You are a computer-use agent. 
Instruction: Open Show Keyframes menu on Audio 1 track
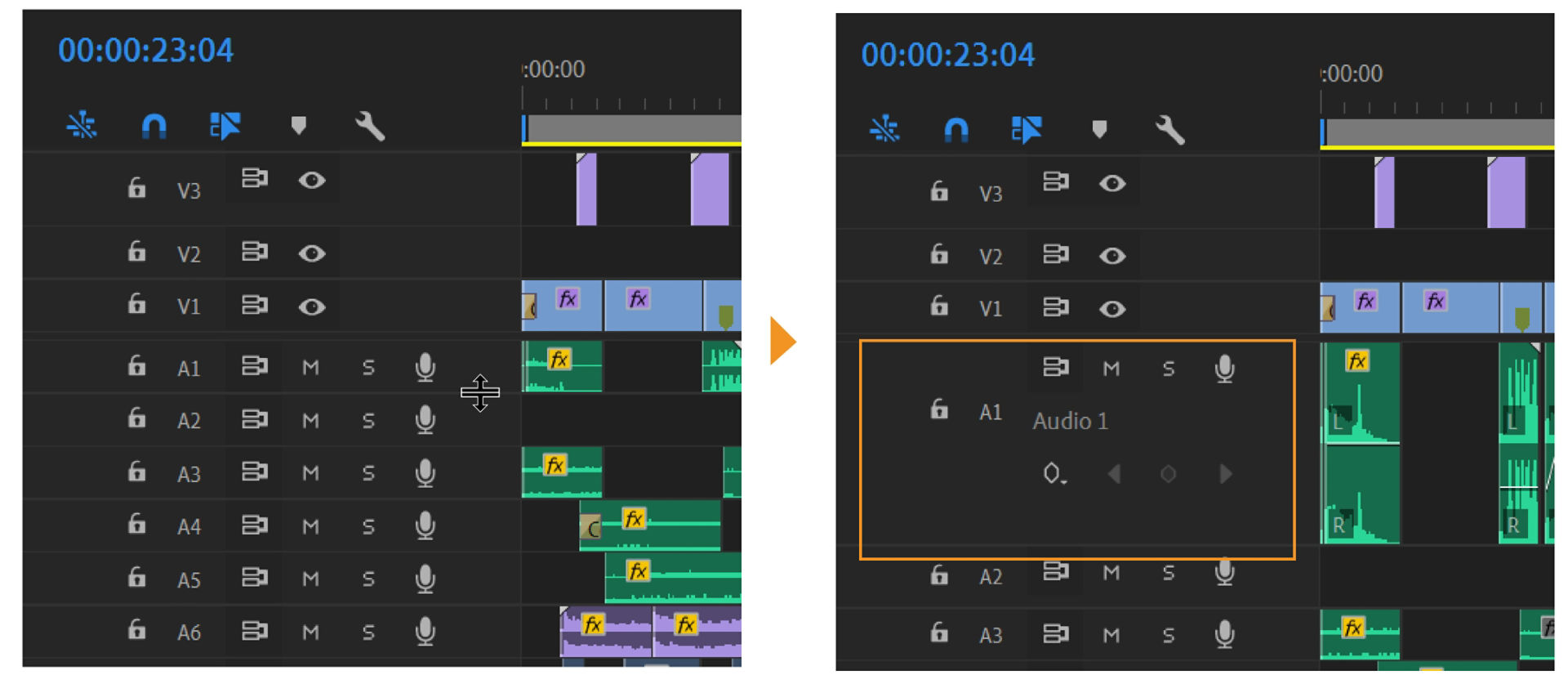click(x=1054, y=474)
